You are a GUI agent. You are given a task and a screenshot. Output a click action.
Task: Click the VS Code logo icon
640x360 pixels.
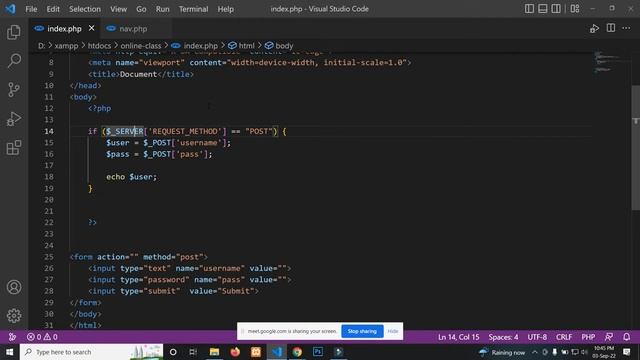click(10, 9)
